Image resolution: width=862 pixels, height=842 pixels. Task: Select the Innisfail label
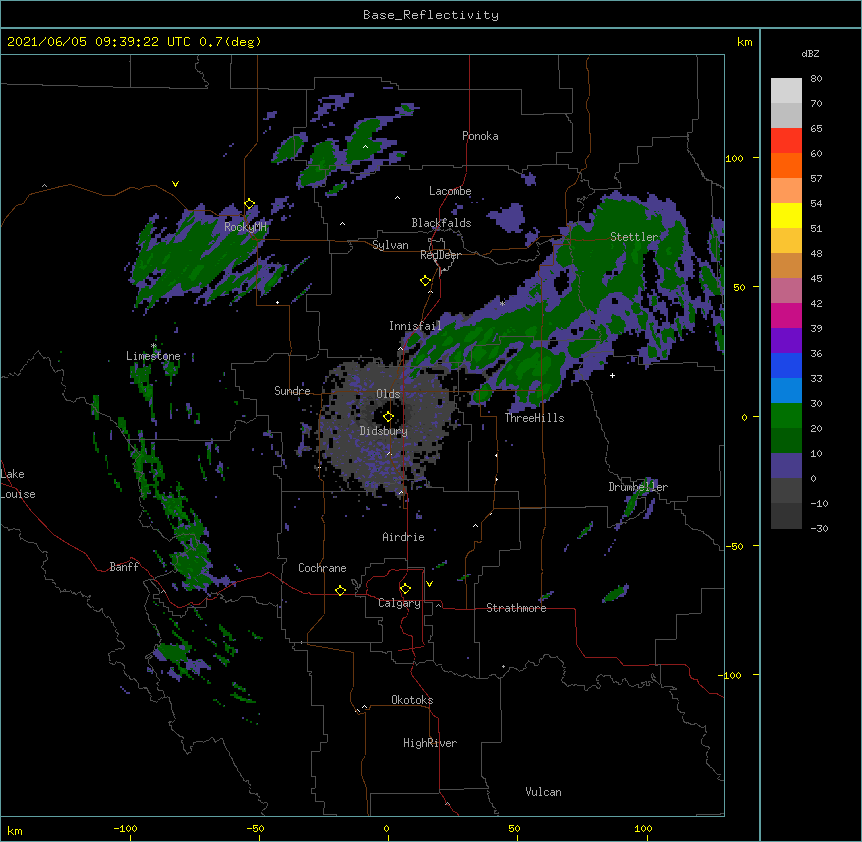point(415,326)
